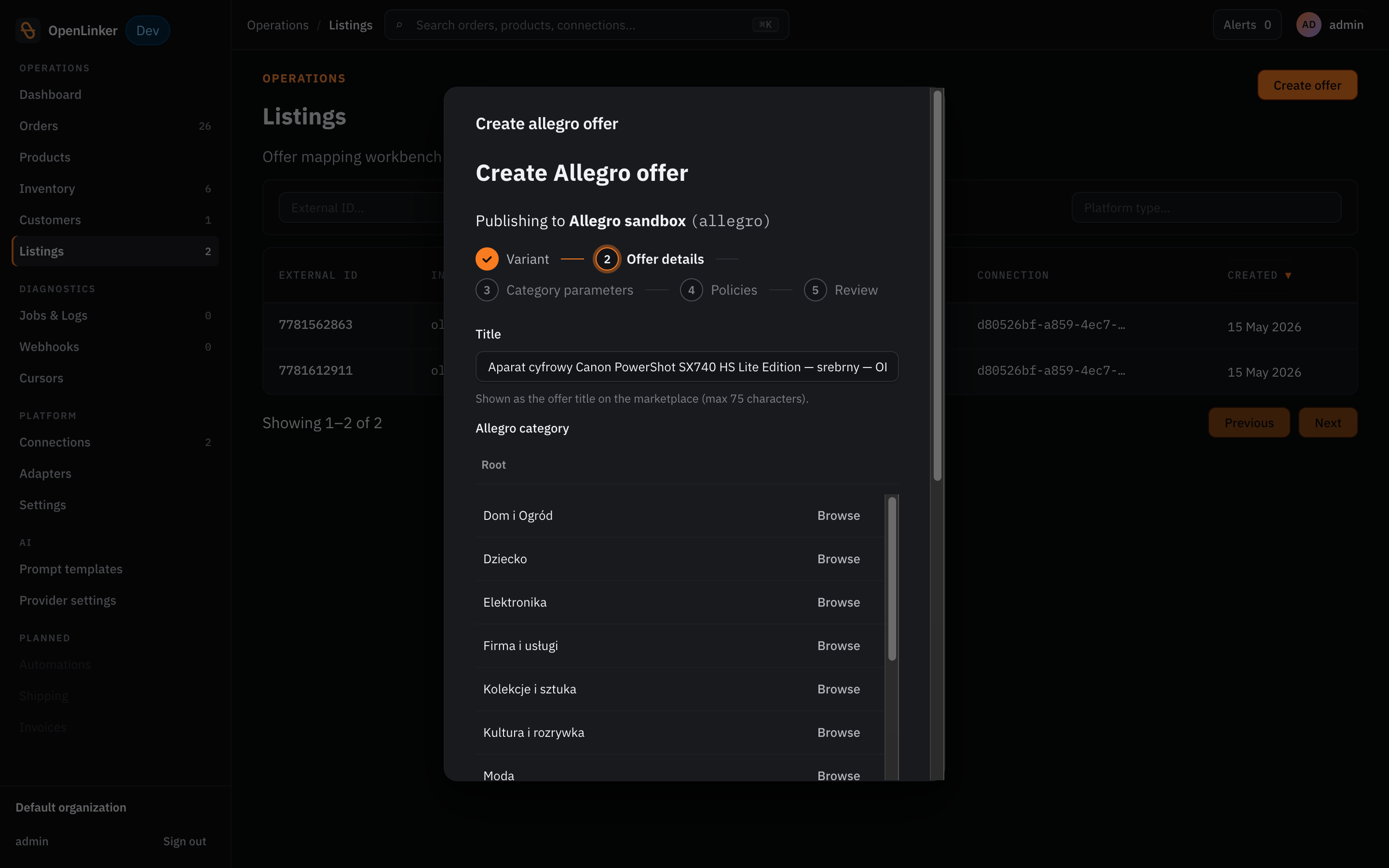Image resolution: width=1389 pixels, height=868 pixels.
Task: Click the Policies step label
Action: (734, 290)
